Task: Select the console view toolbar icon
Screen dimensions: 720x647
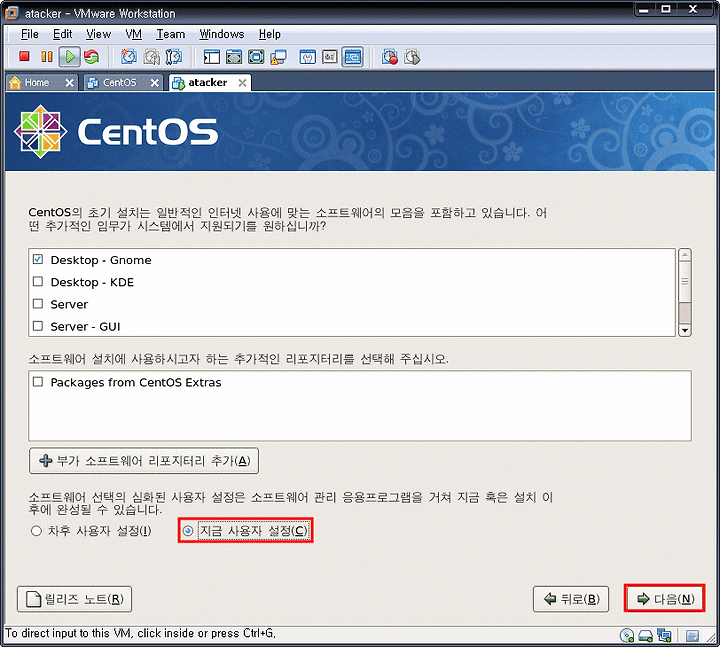Action: (352, 57)
